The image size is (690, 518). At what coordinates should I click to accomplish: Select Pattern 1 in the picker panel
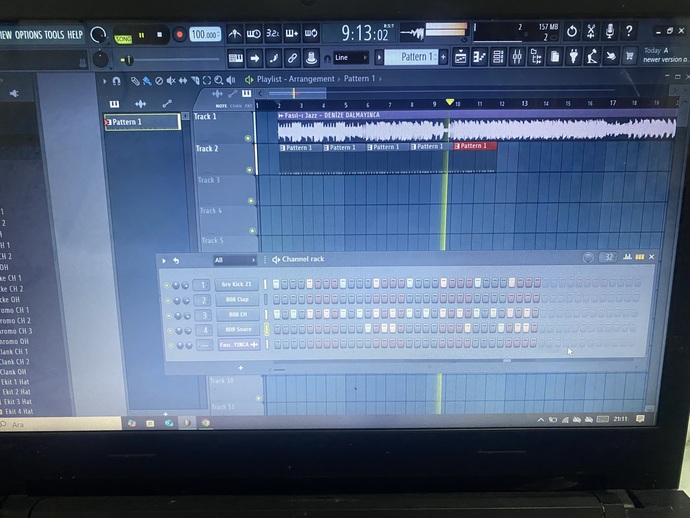pos(142,122)
